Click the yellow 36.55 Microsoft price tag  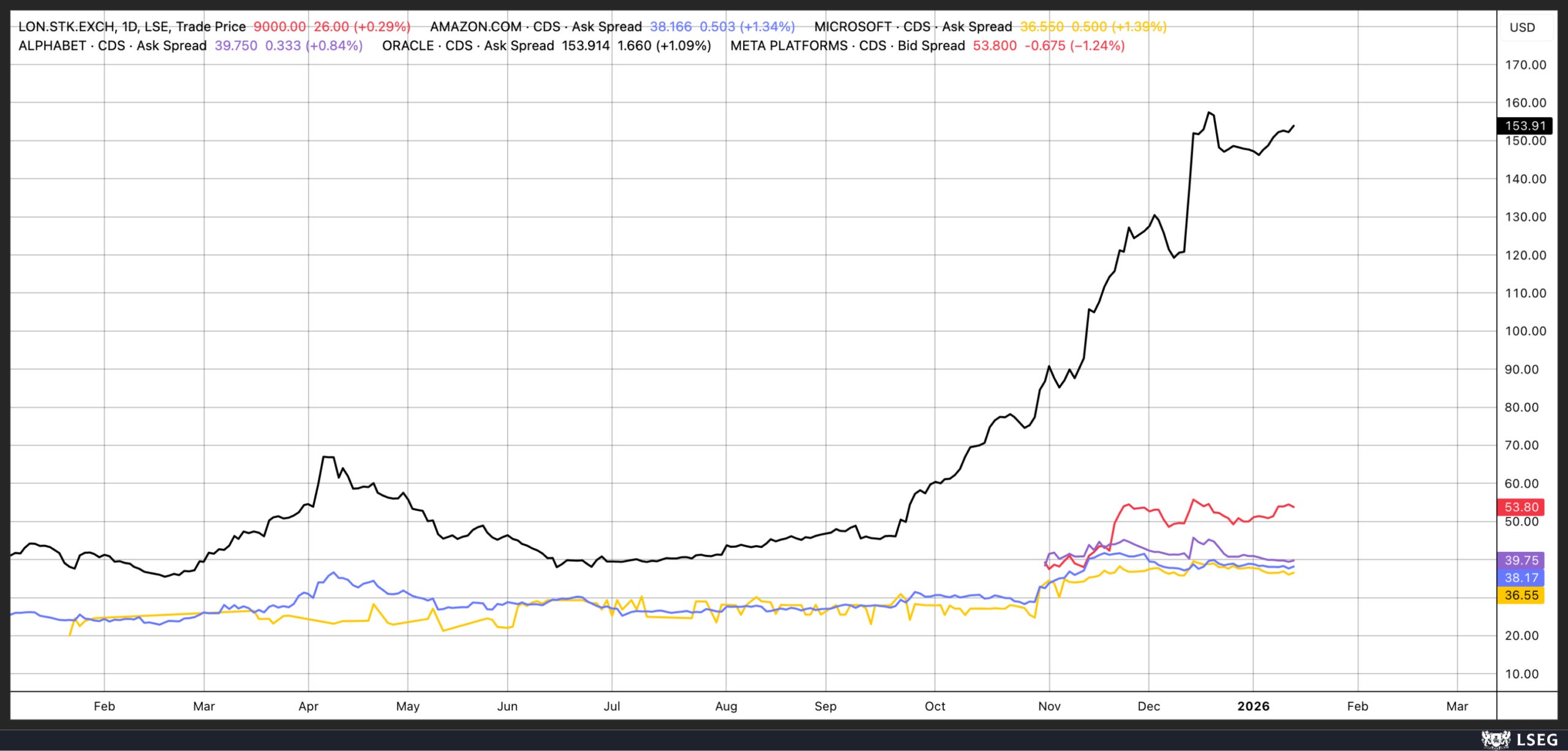point(1521,595)
